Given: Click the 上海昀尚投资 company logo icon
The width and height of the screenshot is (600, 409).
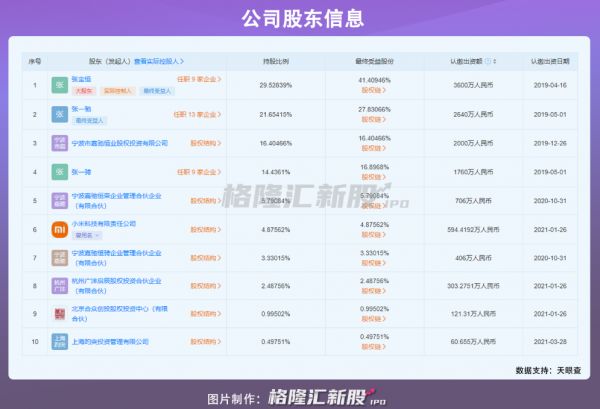Looking at the screenshot, I should pyautogui.click(x=60, y=342).
